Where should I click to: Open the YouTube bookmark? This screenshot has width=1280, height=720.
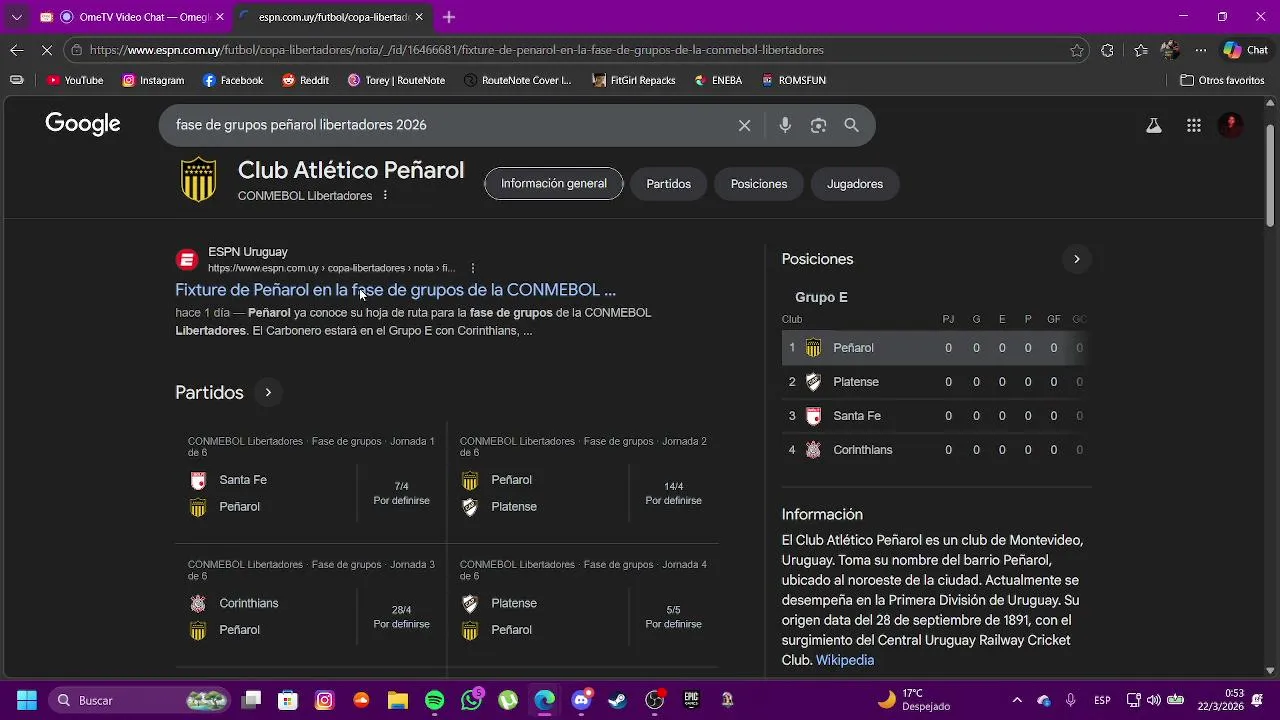(x=75, y=80)
